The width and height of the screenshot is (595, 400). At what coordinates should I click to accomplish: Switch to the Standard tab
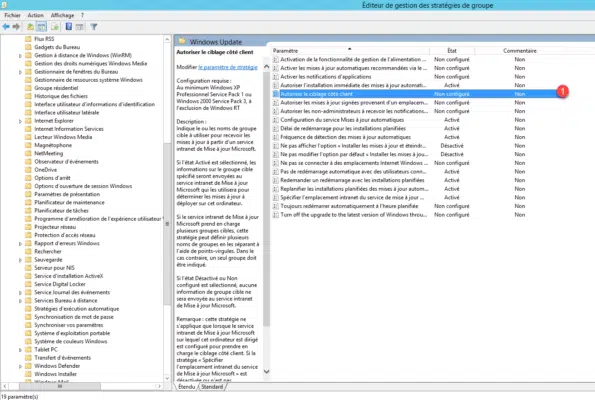pyautogui.click(x=212, y=387)
